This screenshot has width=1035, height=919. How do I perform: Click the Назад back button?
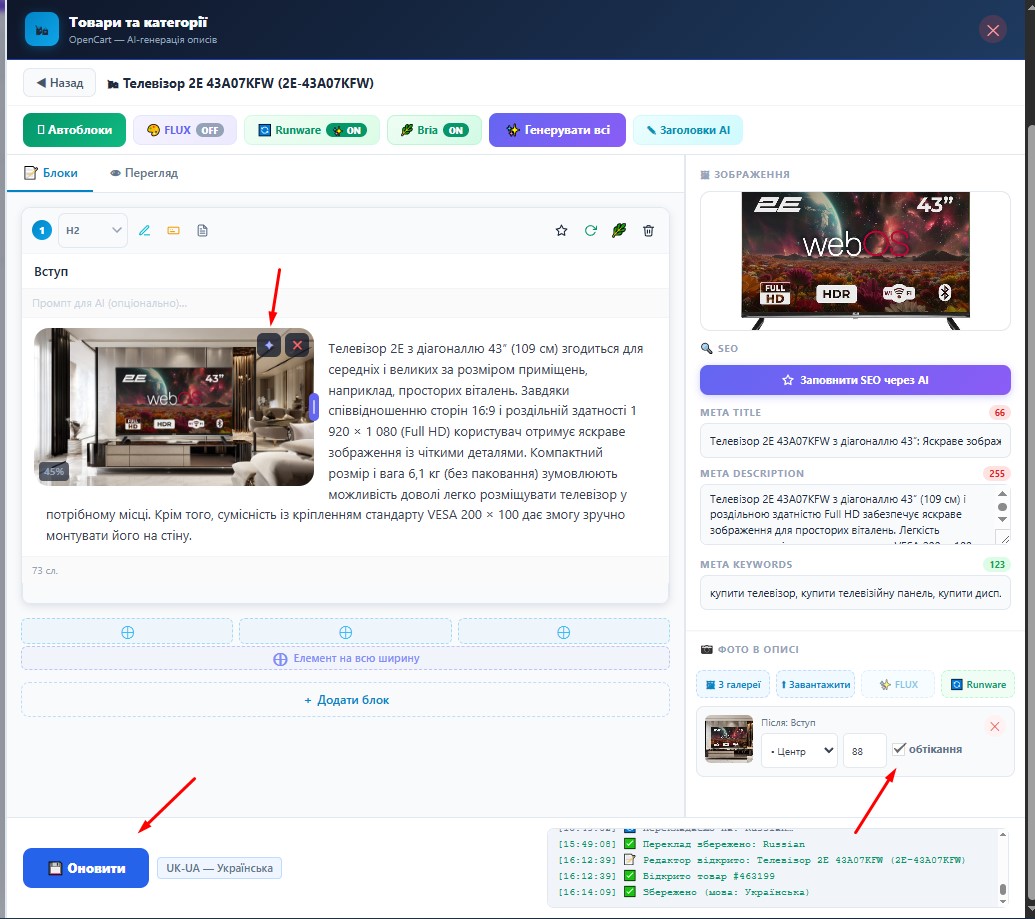(x=59, y=83)
